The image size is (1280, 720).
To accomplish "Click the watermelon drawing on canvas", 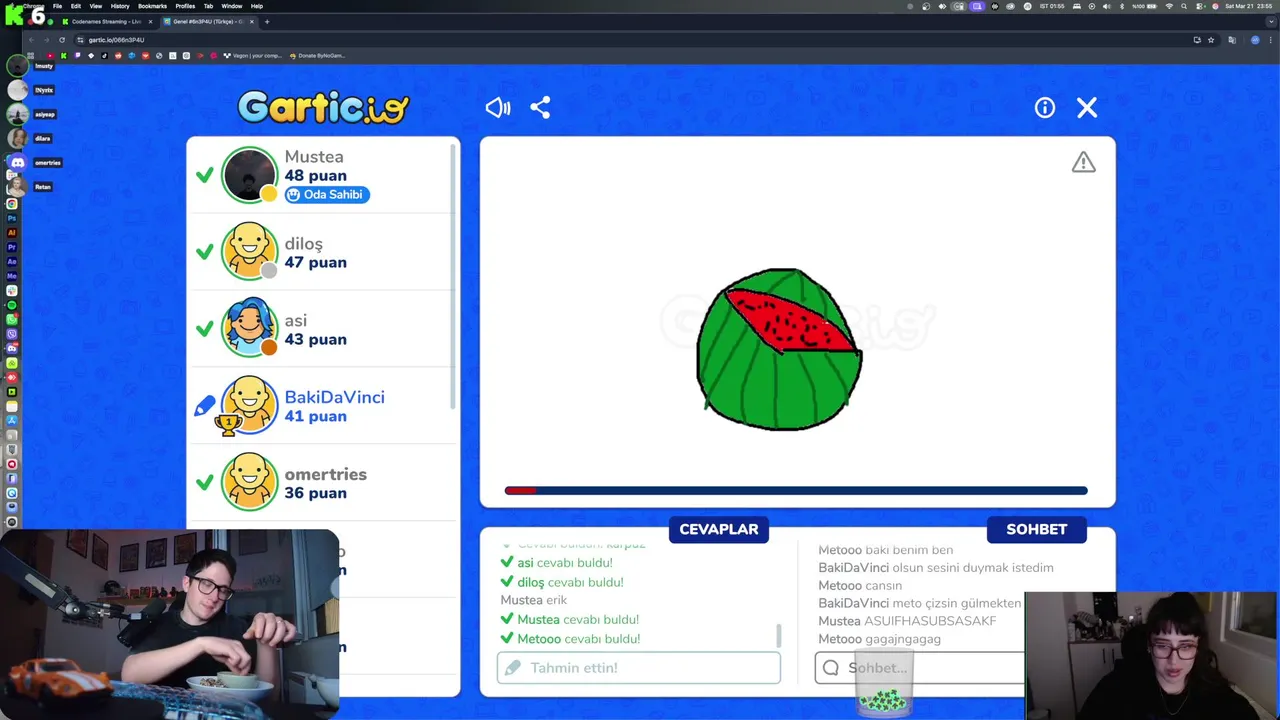I will coord(779,349).
